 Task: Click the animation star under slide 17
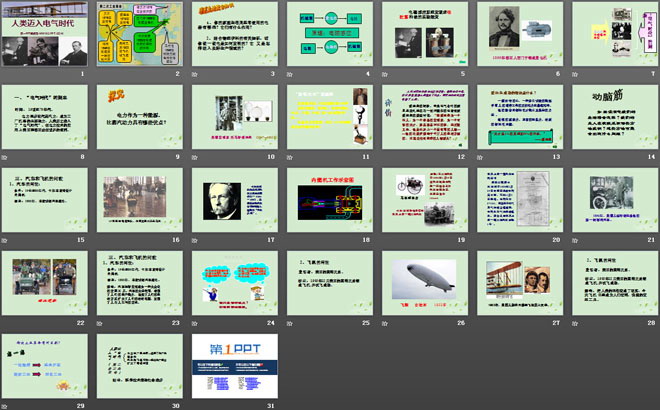(194, 240)
